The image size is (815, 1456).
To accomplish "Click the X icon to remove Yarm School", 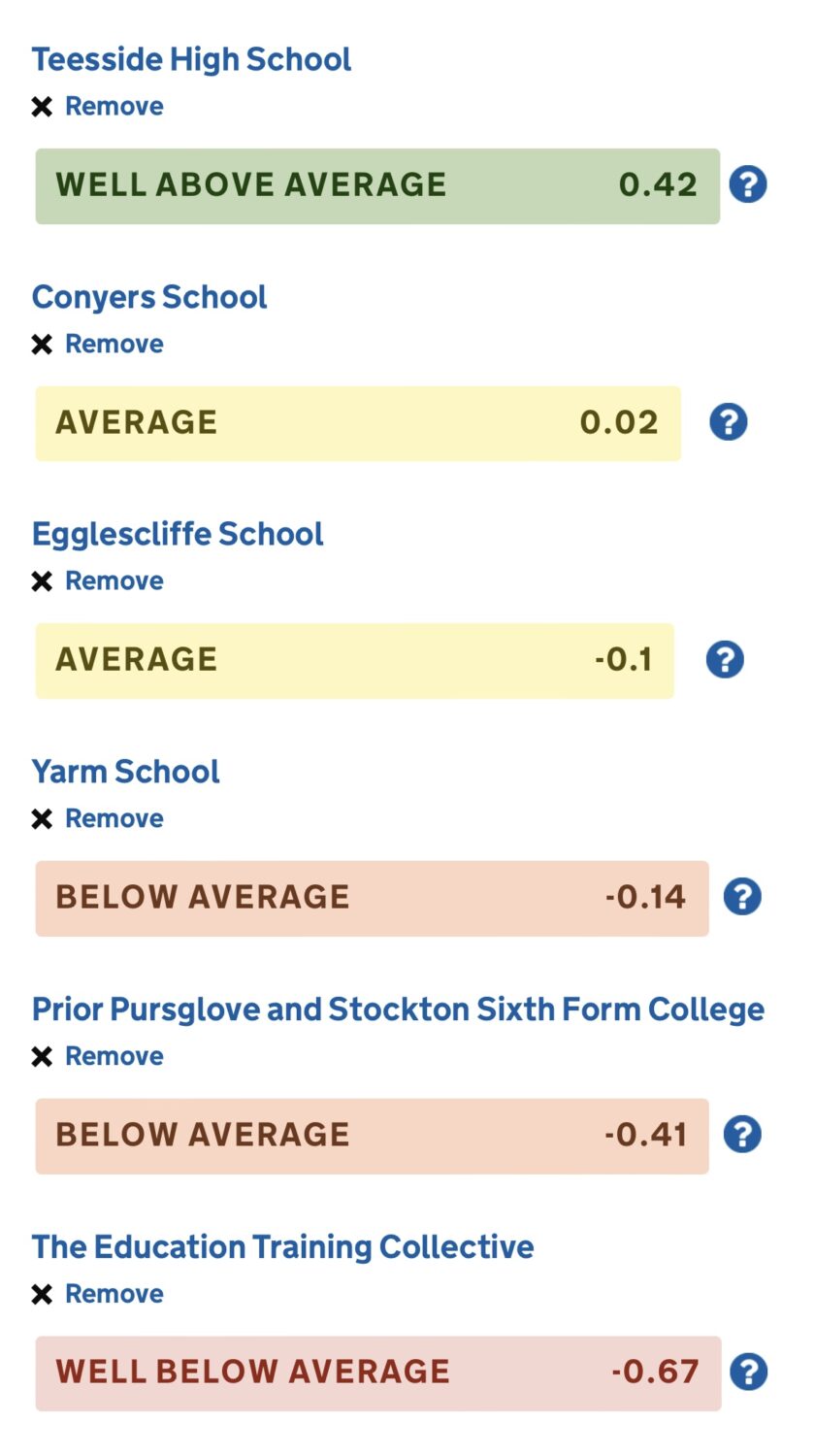I will click(42, 819).
